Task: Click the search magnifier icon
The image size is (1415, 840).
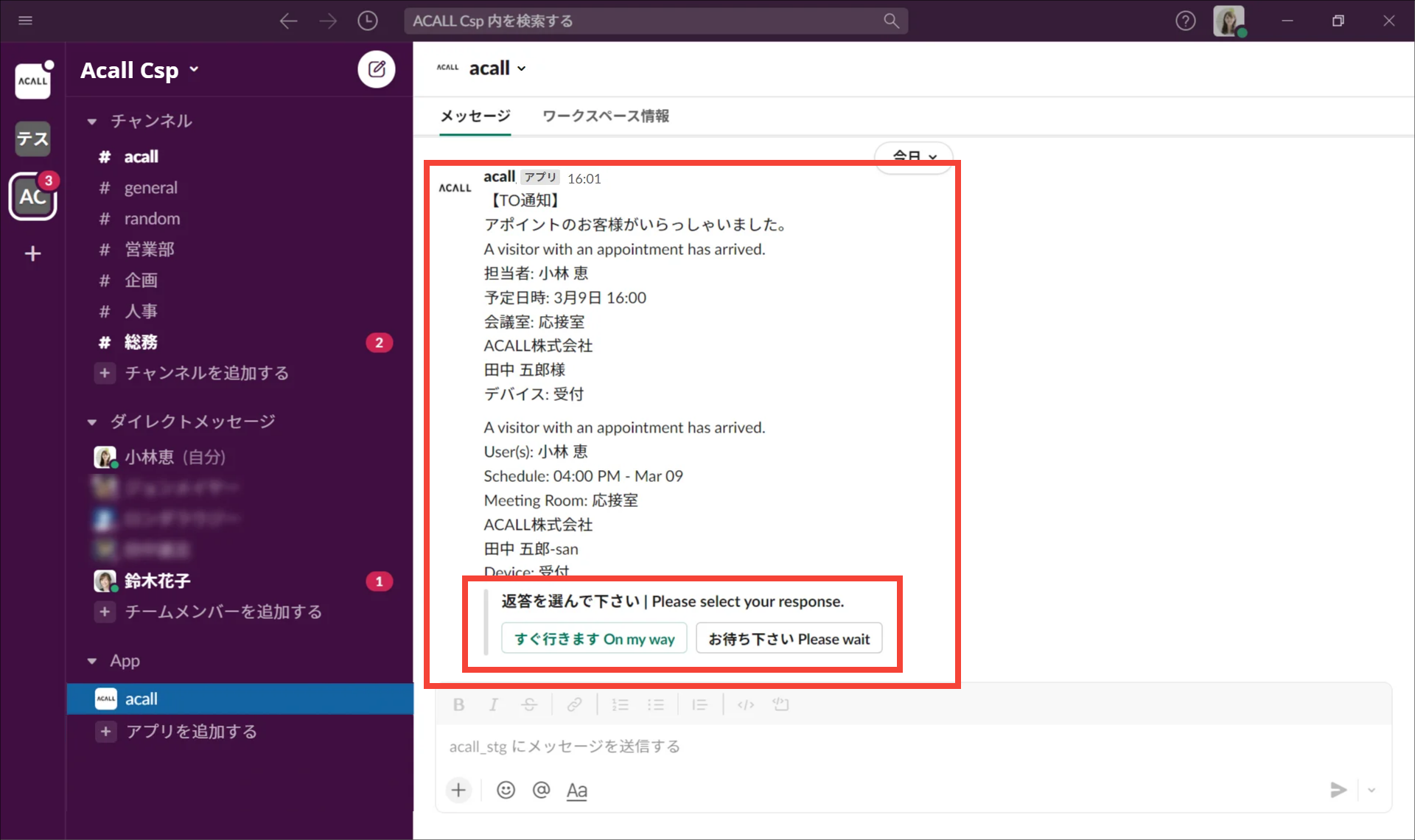Action: (x=891, y=21)
